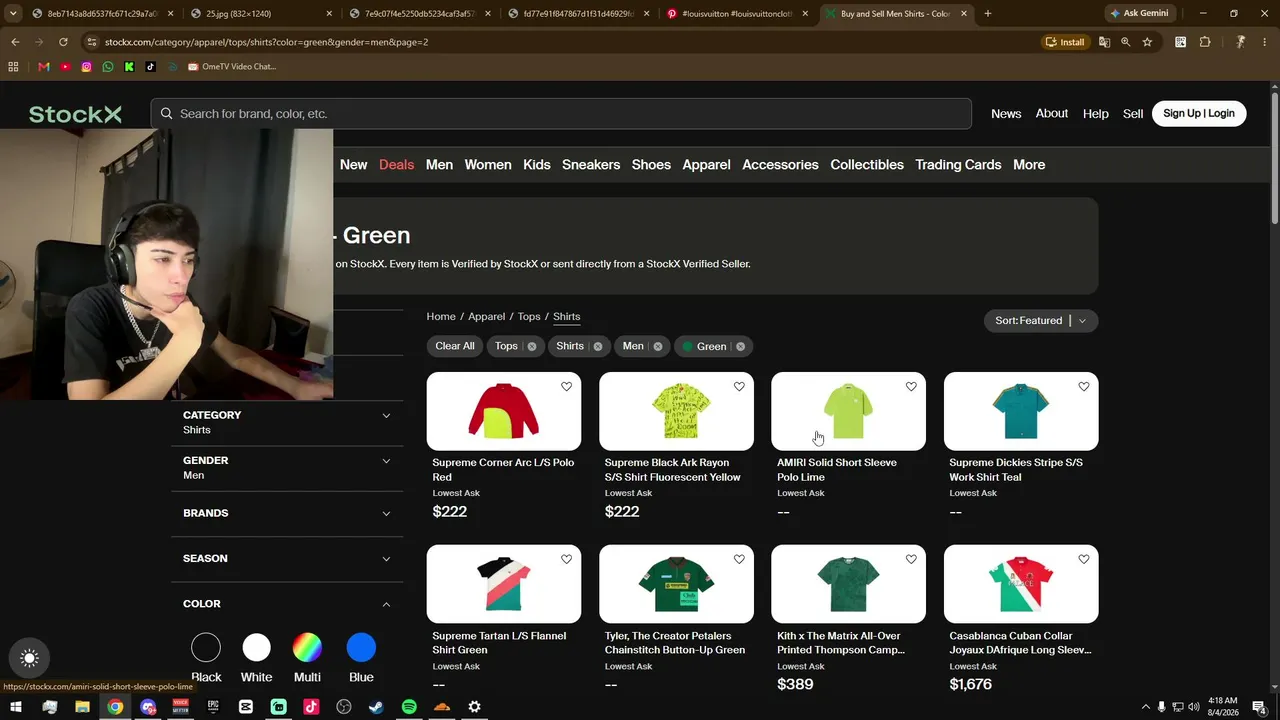Open the Sort: Featured dropdown
1280x720 pixels.
[1041, 321]
